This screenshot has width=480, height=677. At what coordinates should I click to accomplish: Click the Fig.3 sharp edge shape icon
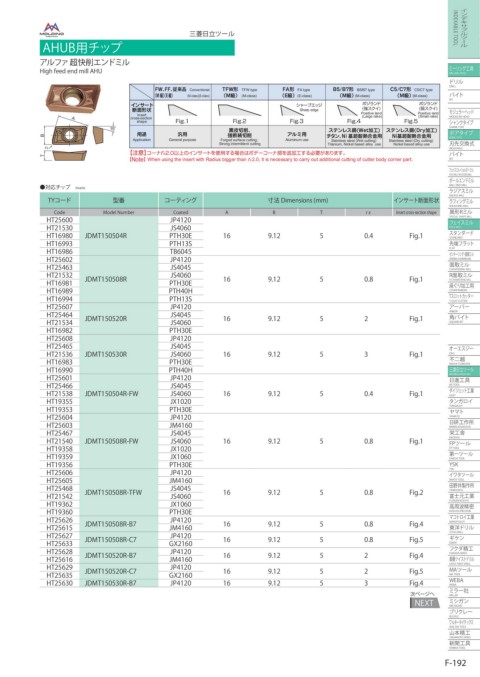point(290,111)
